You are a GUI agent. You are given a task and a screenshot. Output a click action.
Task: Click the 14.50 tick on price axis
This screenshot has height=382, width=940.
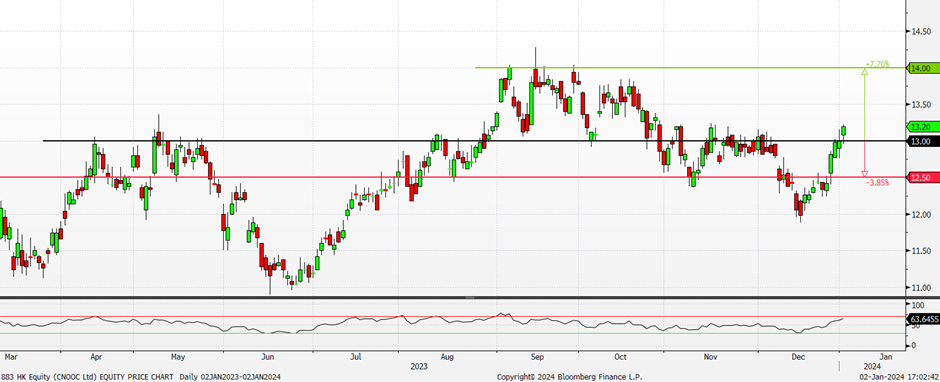tap(921, 32)
